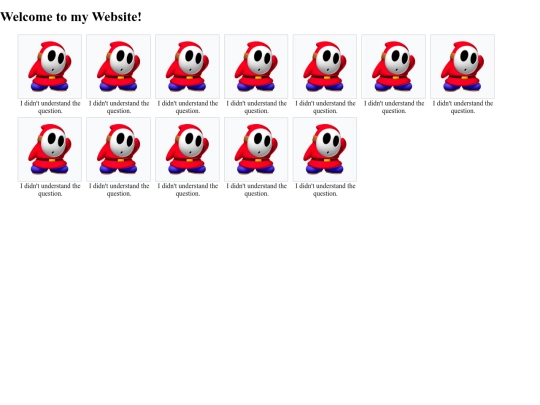
Task: Select caption under seventh top-row Shy Guy image
Action: point(463,107)
